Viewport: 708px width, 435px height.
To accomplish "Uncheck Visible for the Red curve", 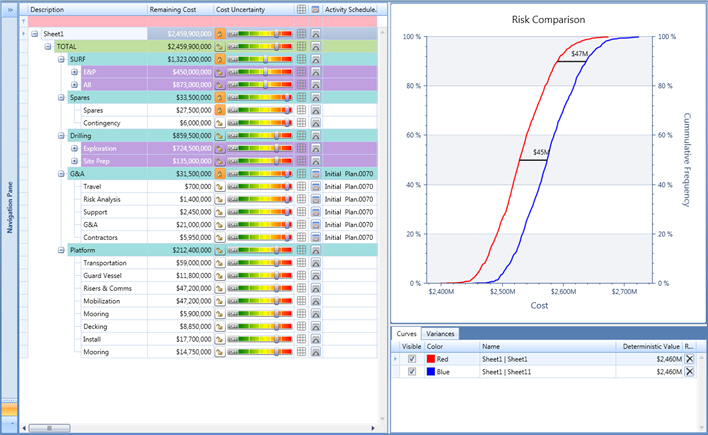I will tap(411, 358).
